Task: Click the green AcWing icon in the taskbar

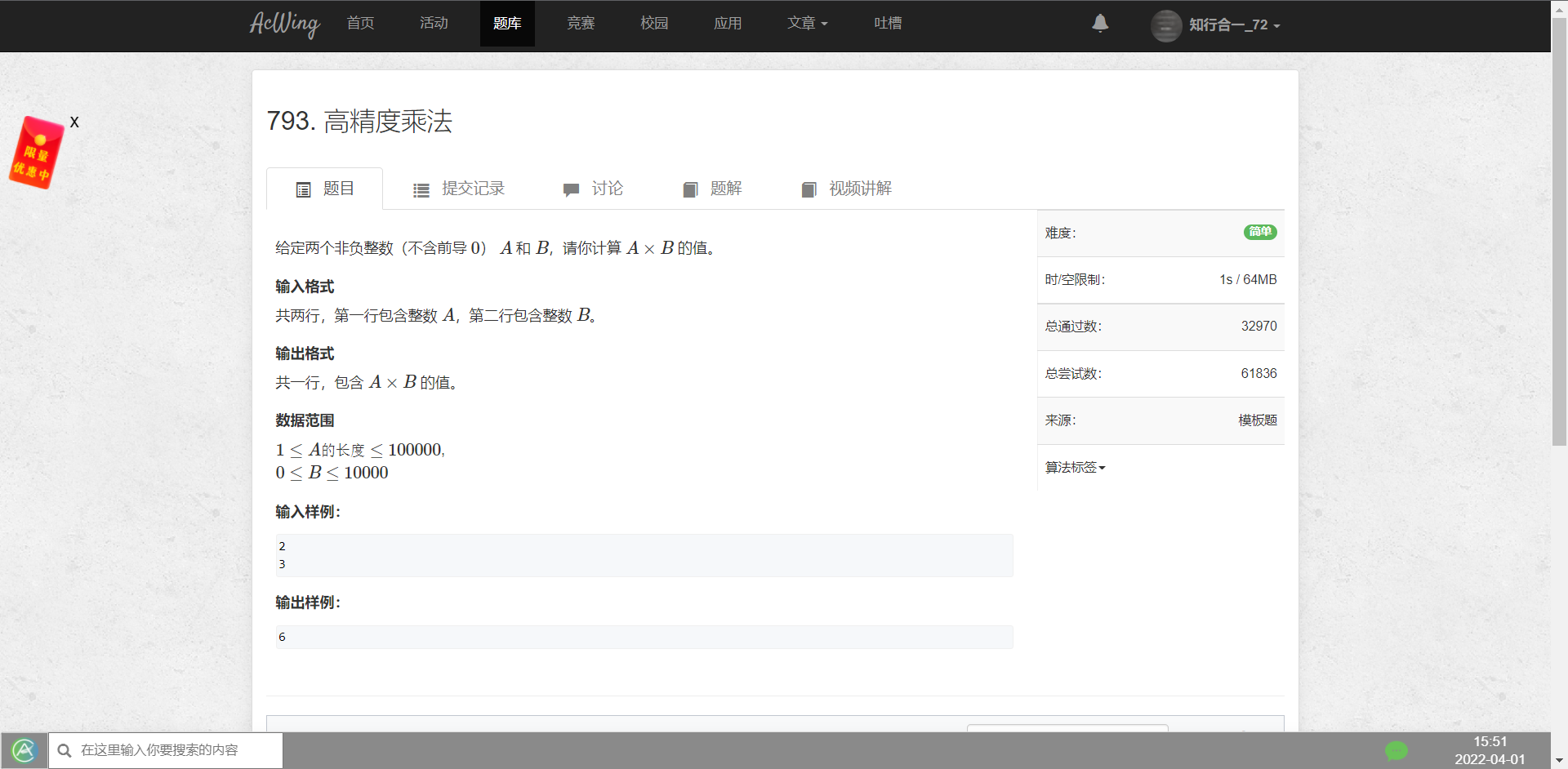Action: tap(24, 750)
